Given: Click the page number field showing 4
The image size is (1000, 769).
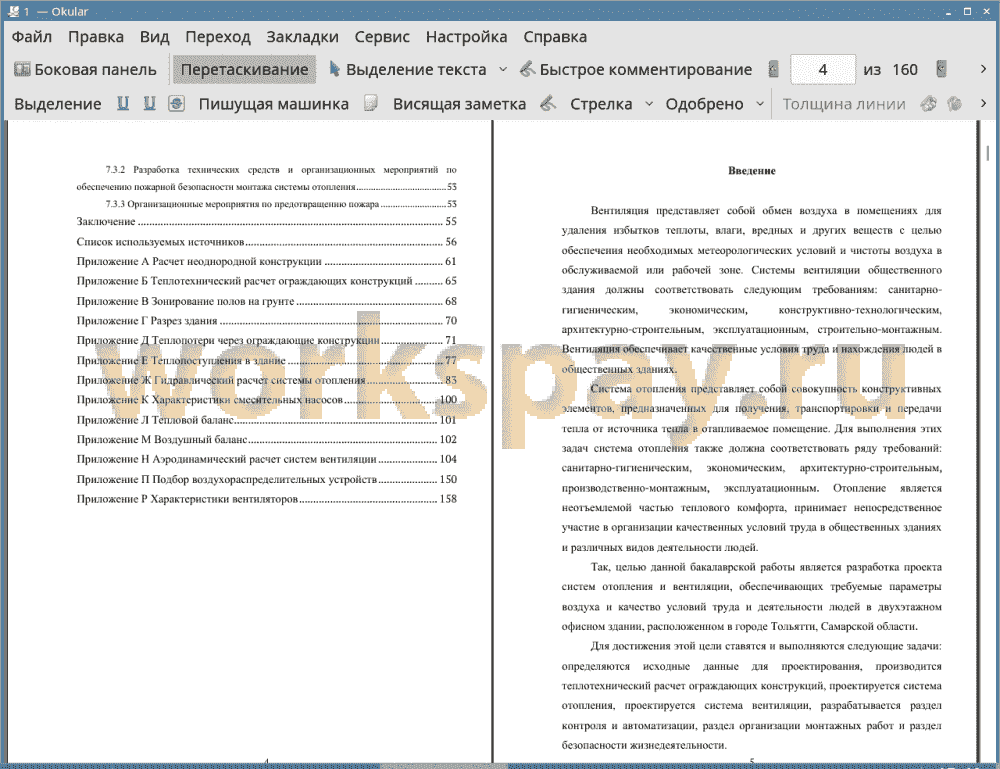Looking at the screenshot, I should pos(823,70).
